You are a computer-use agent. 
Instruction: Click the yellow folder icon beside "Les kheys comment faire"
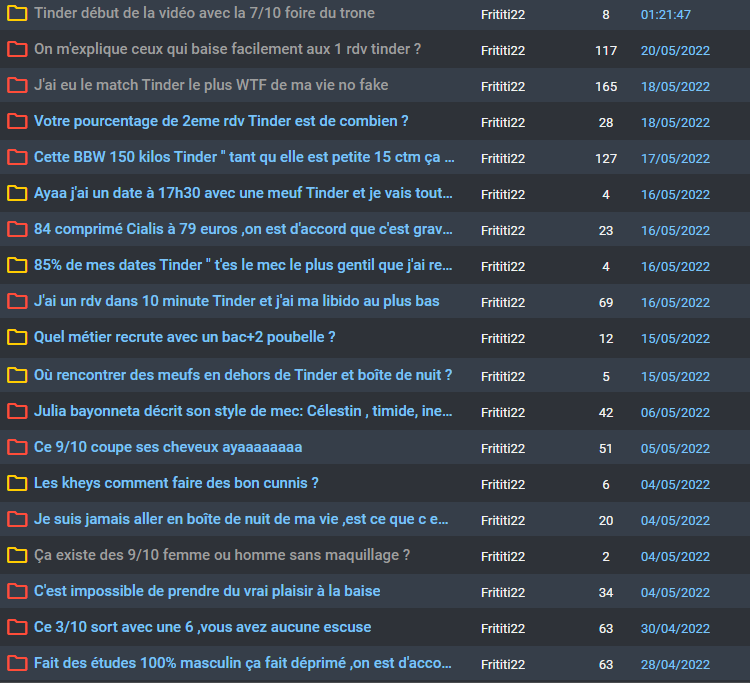pos(16,484)
